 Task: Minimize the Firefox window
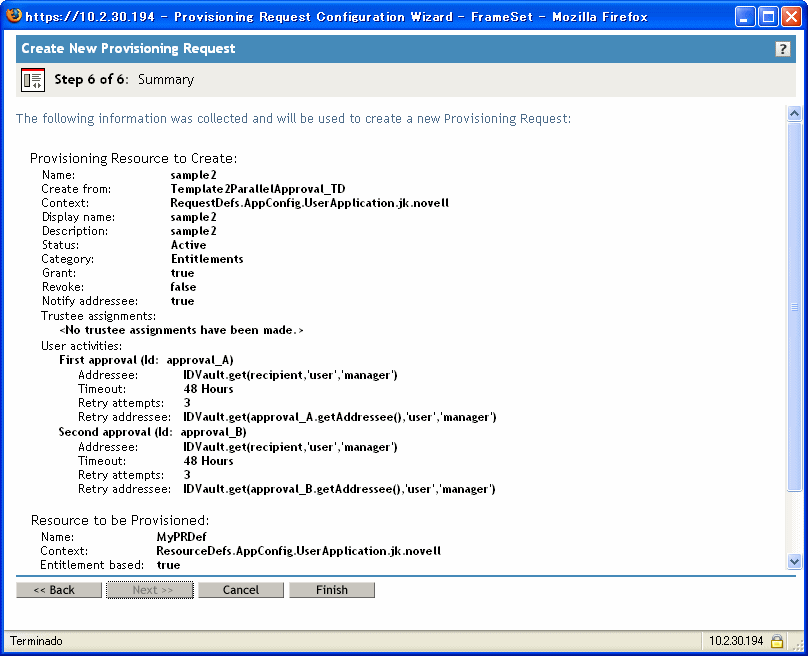click(x=744, y=16)
